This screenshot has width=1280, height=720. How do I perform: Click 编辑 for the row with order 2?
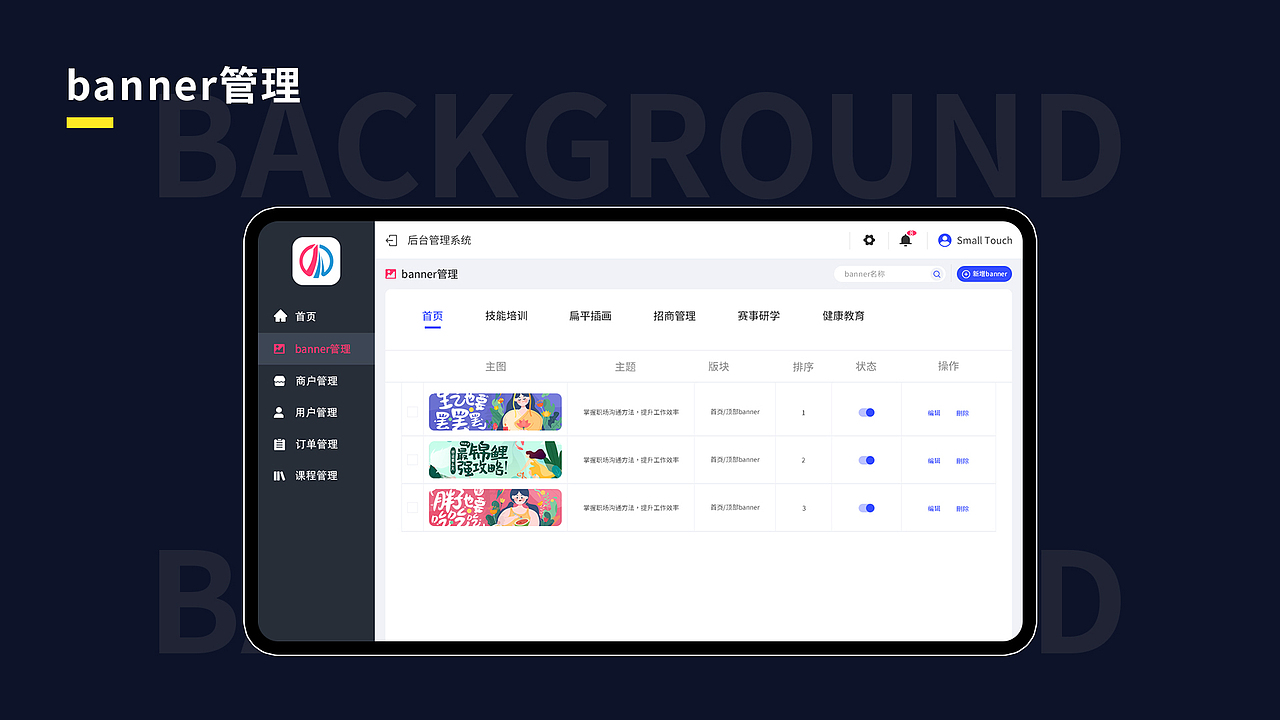[x=934, y=461]
